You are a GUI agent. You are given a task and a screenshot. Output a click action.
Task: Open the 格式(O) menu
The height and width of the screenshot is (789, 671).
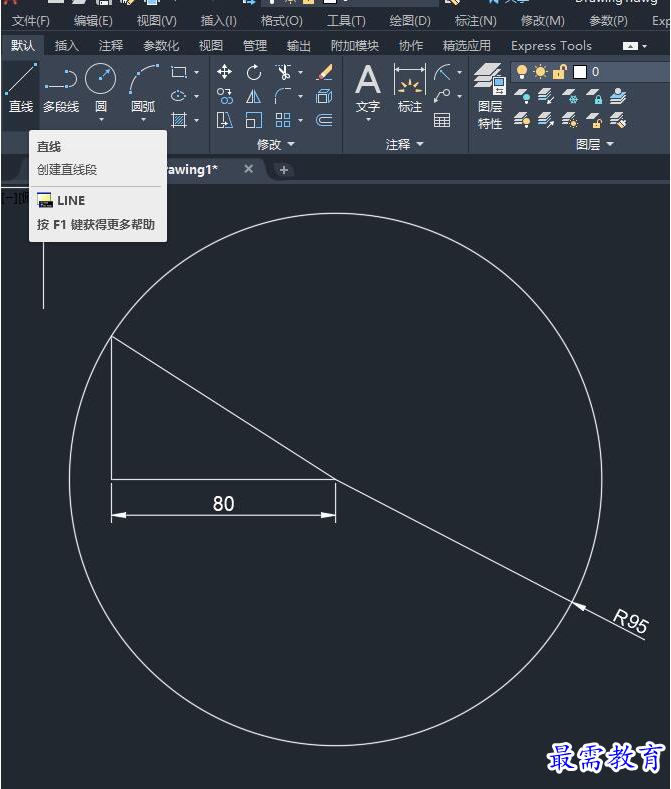point(281,21)
